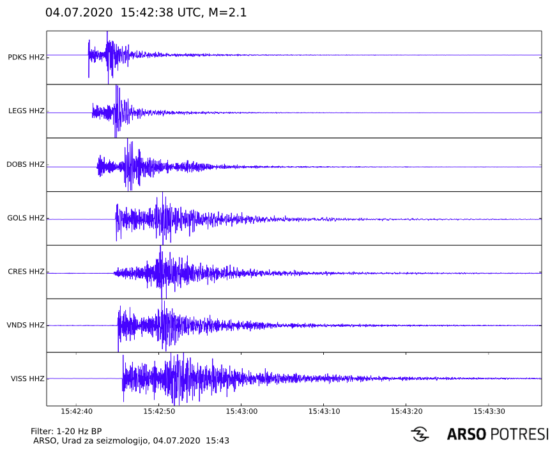The image size is (550, 452).
Task: Click the GOLS HHZ station label
Action: click(x=26, y=218)
